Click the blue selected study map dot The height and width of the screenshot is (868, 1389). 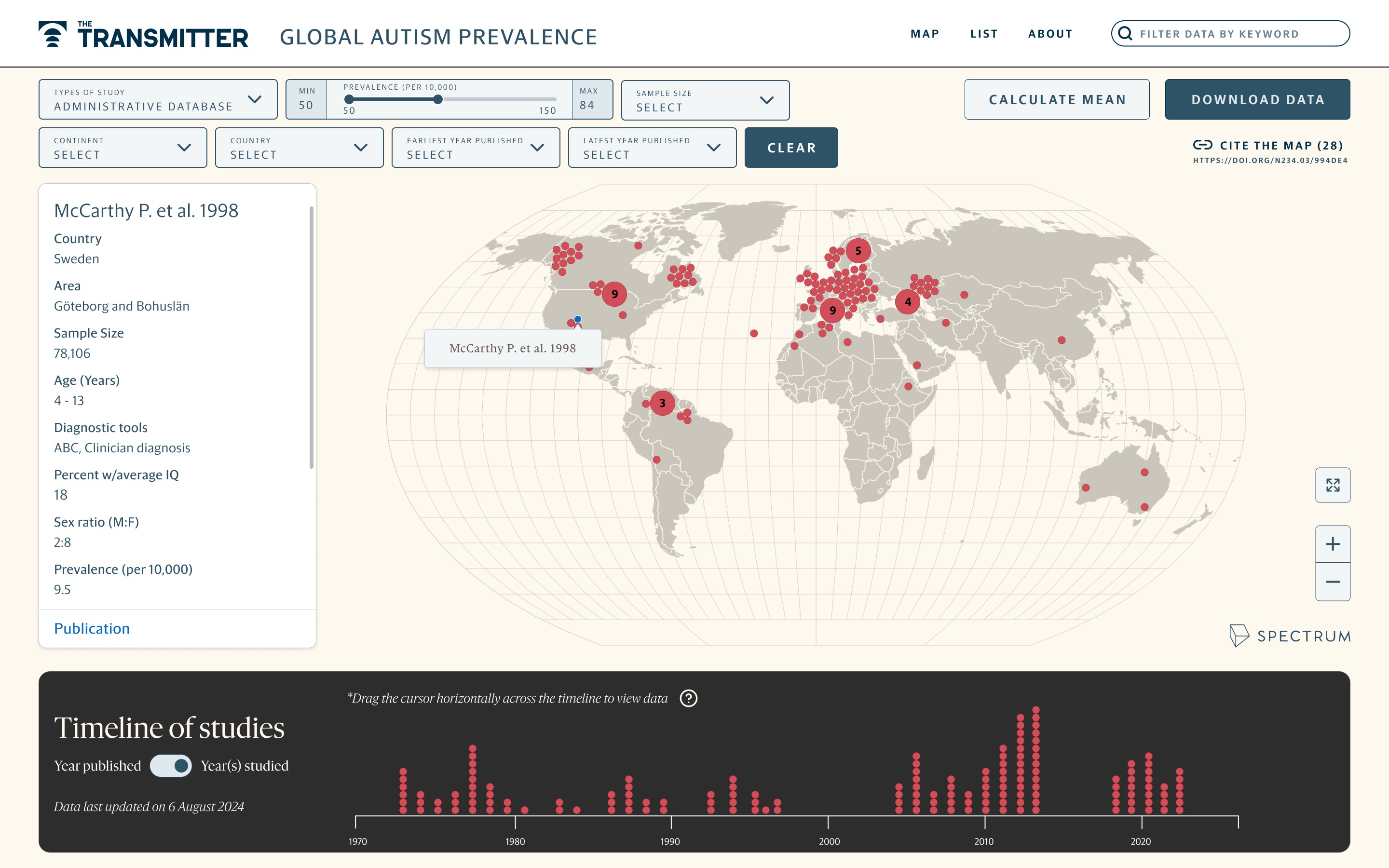click(577, 319)
